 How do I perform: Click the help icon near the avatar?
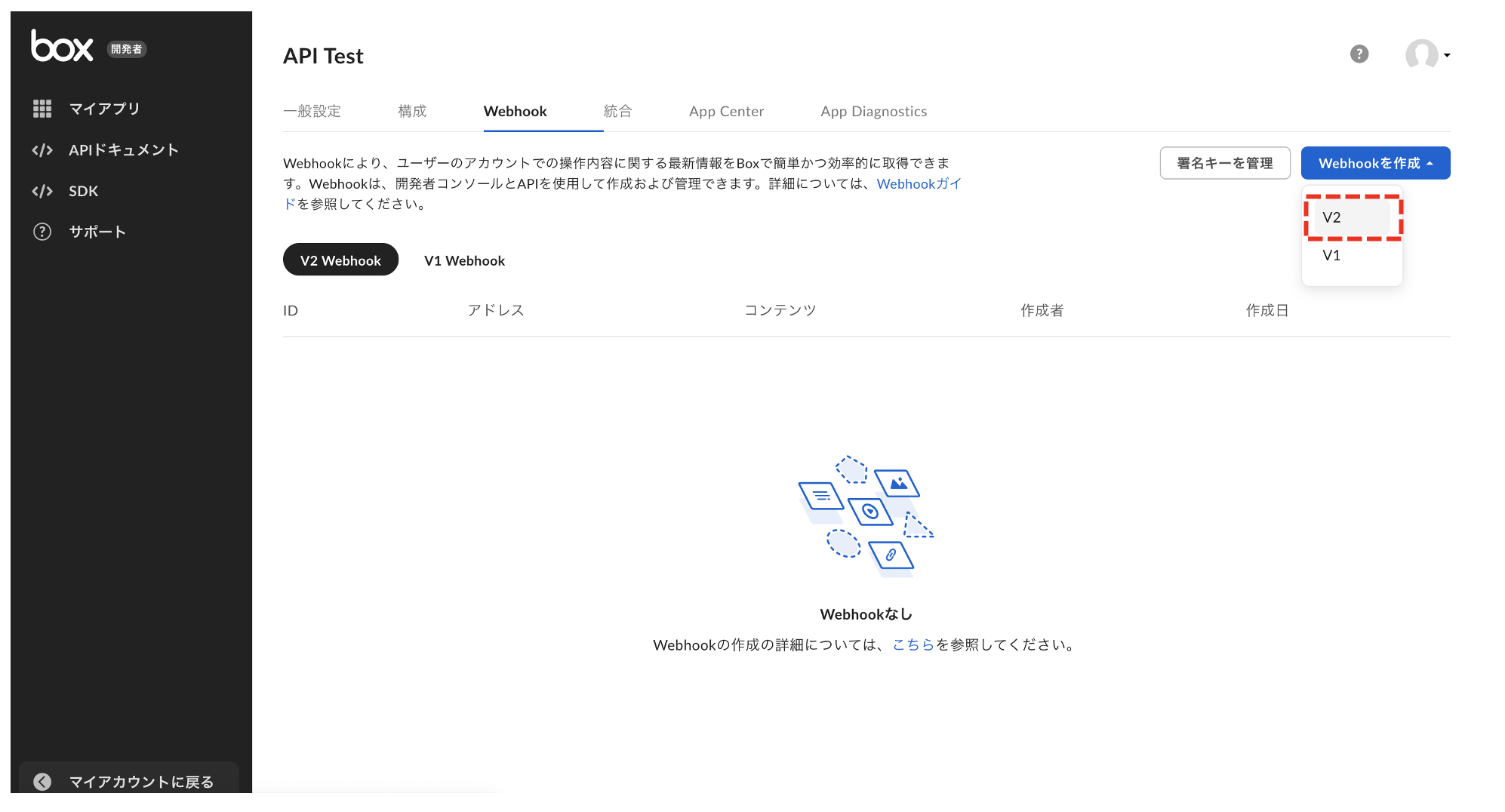1359,54
